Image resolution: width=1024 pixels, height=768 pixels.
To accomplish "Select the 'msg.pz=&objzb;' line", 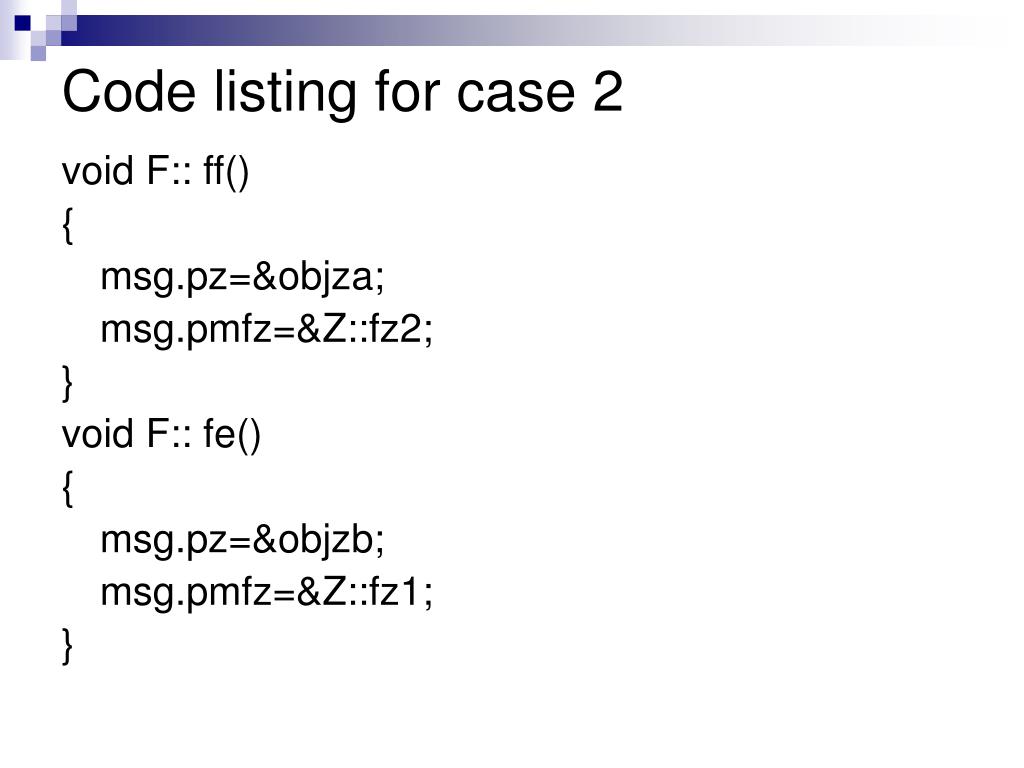I will pos(242,541).
